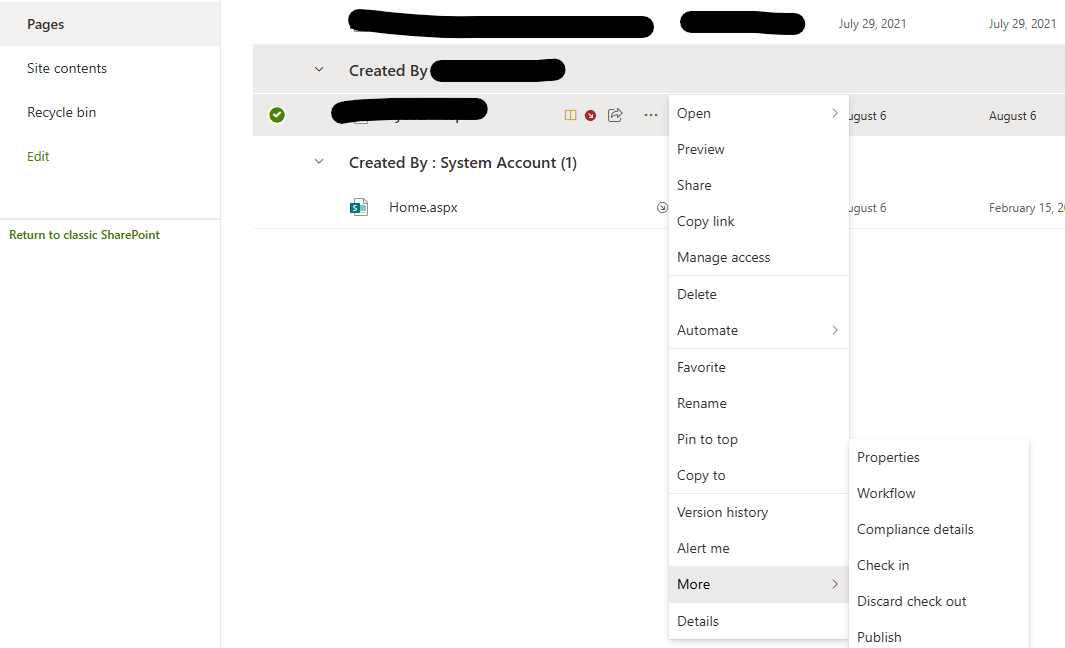
Task: Select Preview from the context menu
Action: (x=701, y=149)
